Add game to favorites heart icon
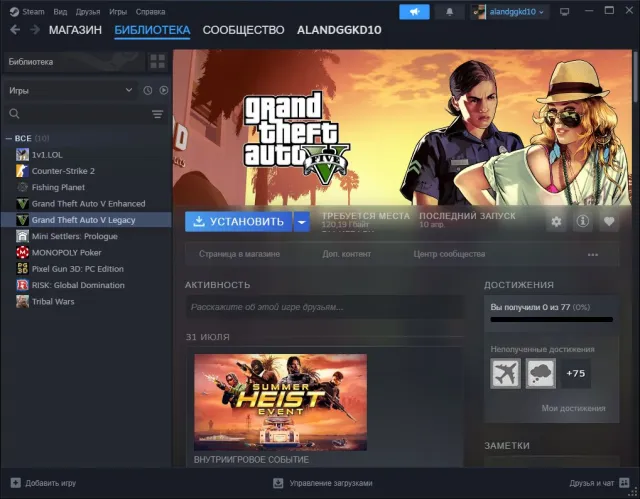This screenshot has height=499, width=640. [x=609, y=222]
